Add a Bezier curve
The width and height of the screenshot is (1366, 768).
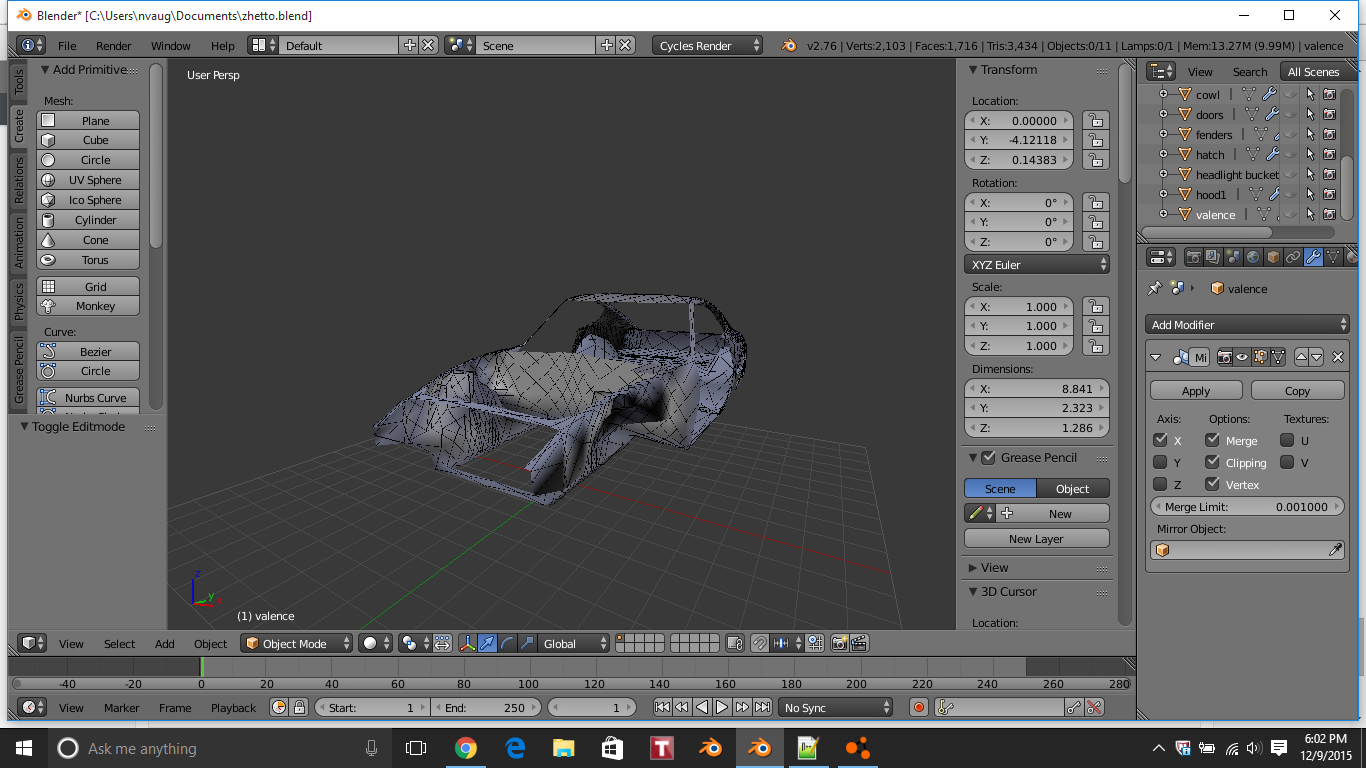tap(88, 352)
